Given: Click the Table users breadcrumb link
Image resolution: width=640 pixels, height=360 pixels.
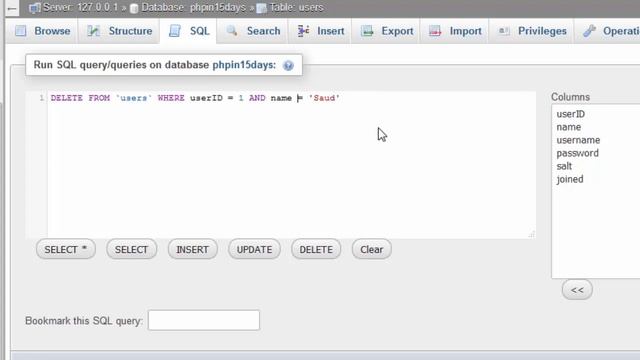Looking at the screenshot, I should pos(296,8).
